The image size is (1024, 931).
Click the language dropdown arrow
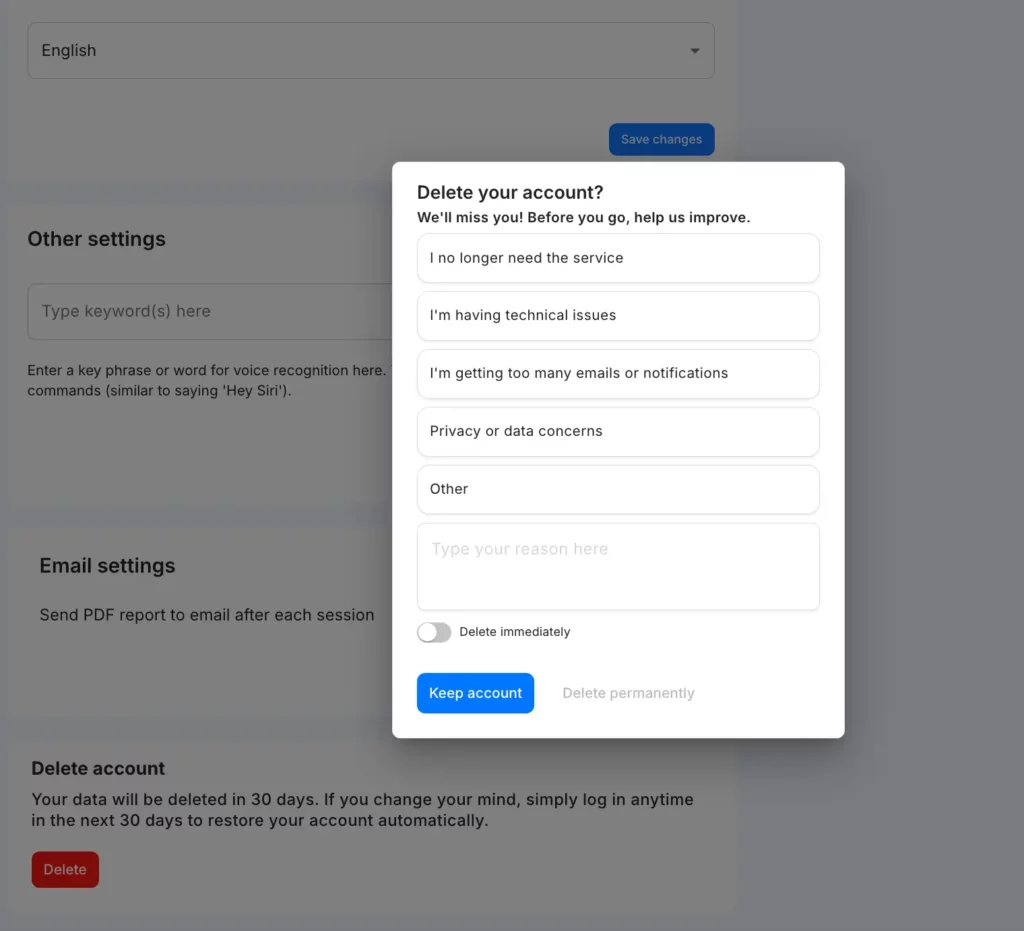[695, 51]
